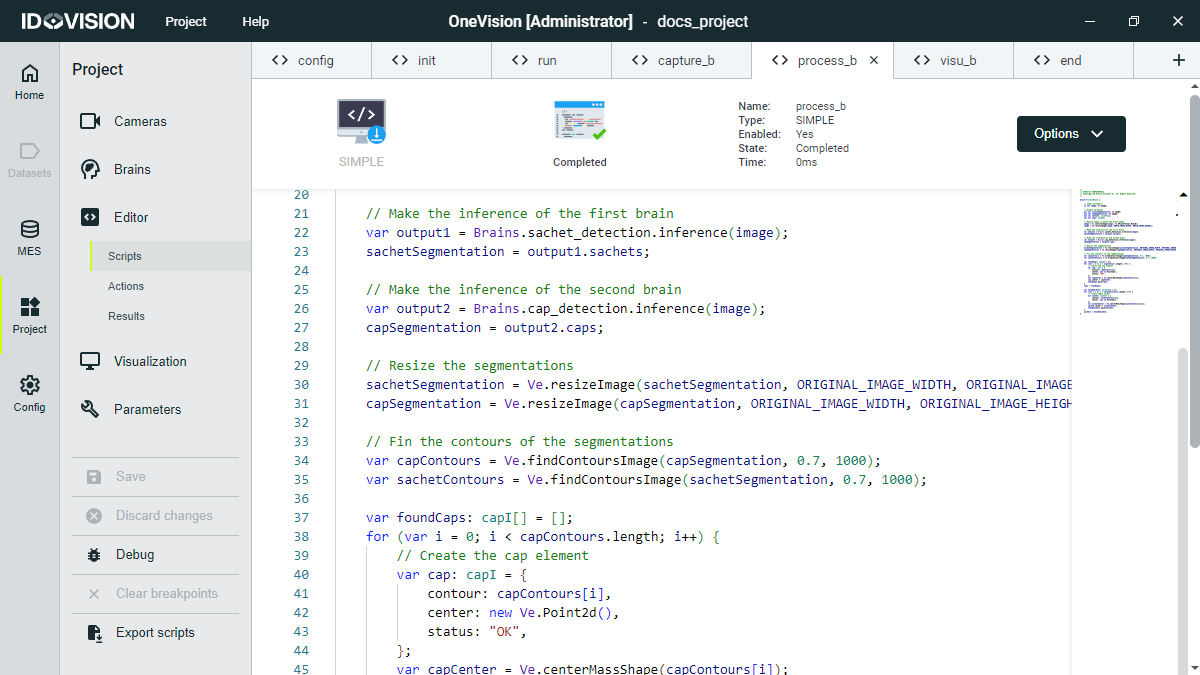This screenshot has height=675, width=1200.
Task: Click the Export scripts icon
Action: point(94,632)
